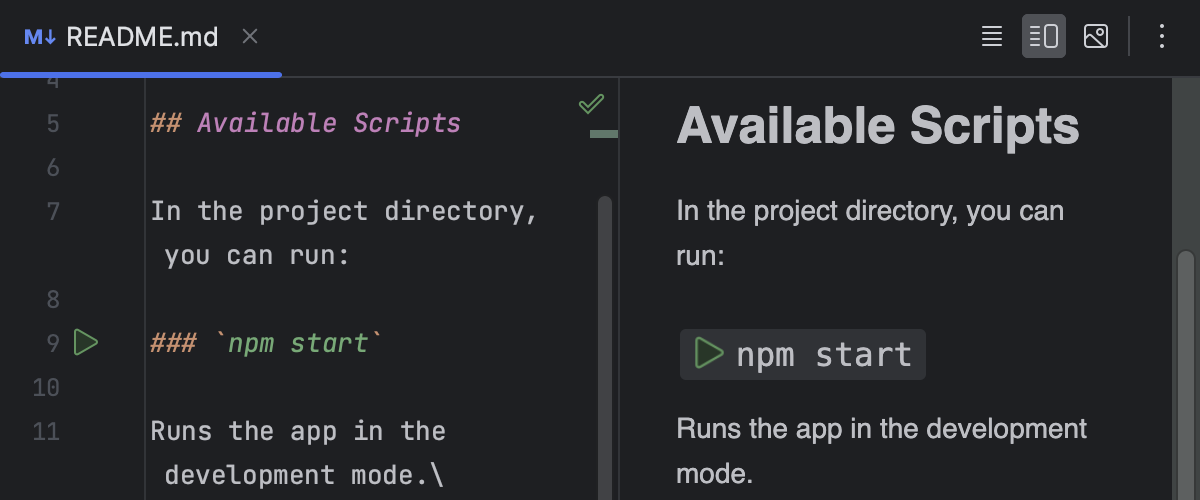Click "Runs the app in the development" preview text
Screen dimensions: 1200x500
coord(881,429)
